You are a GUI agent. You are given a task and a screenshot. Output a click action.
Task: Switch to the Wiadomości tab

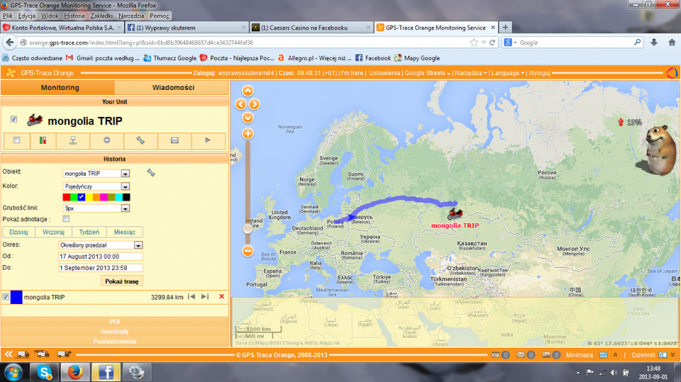click(173, 88)
